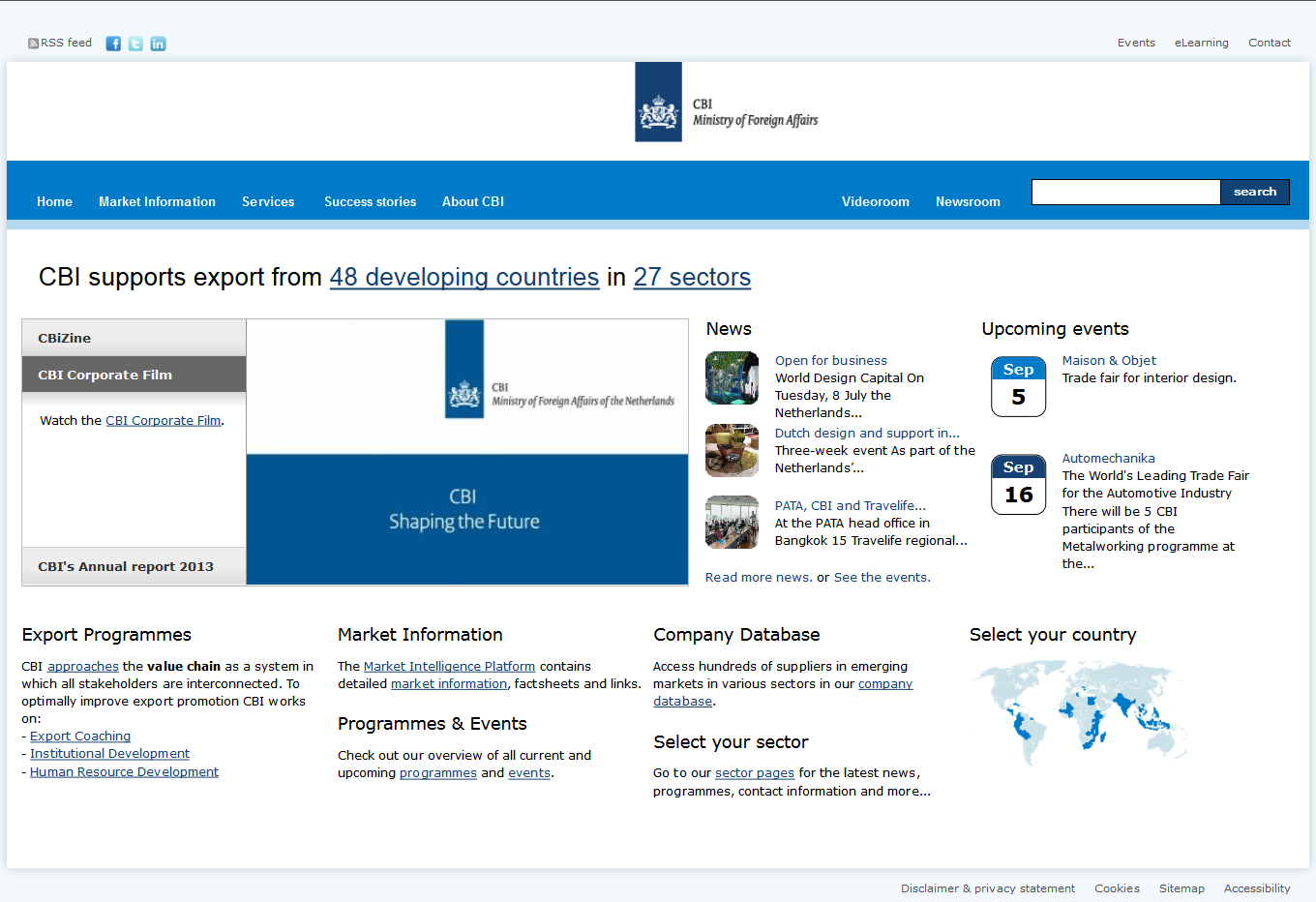The height and width of the screenshot is (902, 1316).
Task: Select the Sep 5 calendar icon
Action: tap(1018, 386)
